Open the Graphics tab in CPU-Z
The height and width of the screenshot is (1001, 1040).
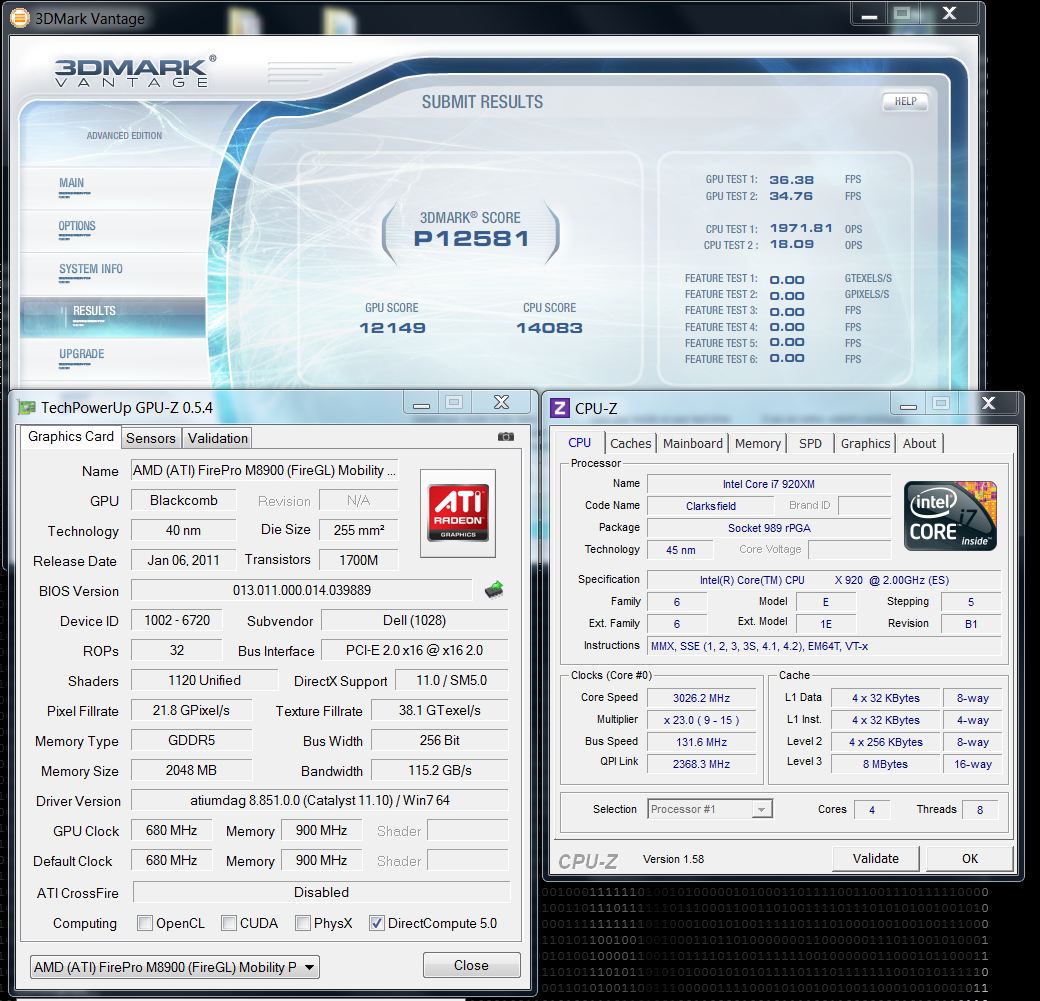click(865, 443)
